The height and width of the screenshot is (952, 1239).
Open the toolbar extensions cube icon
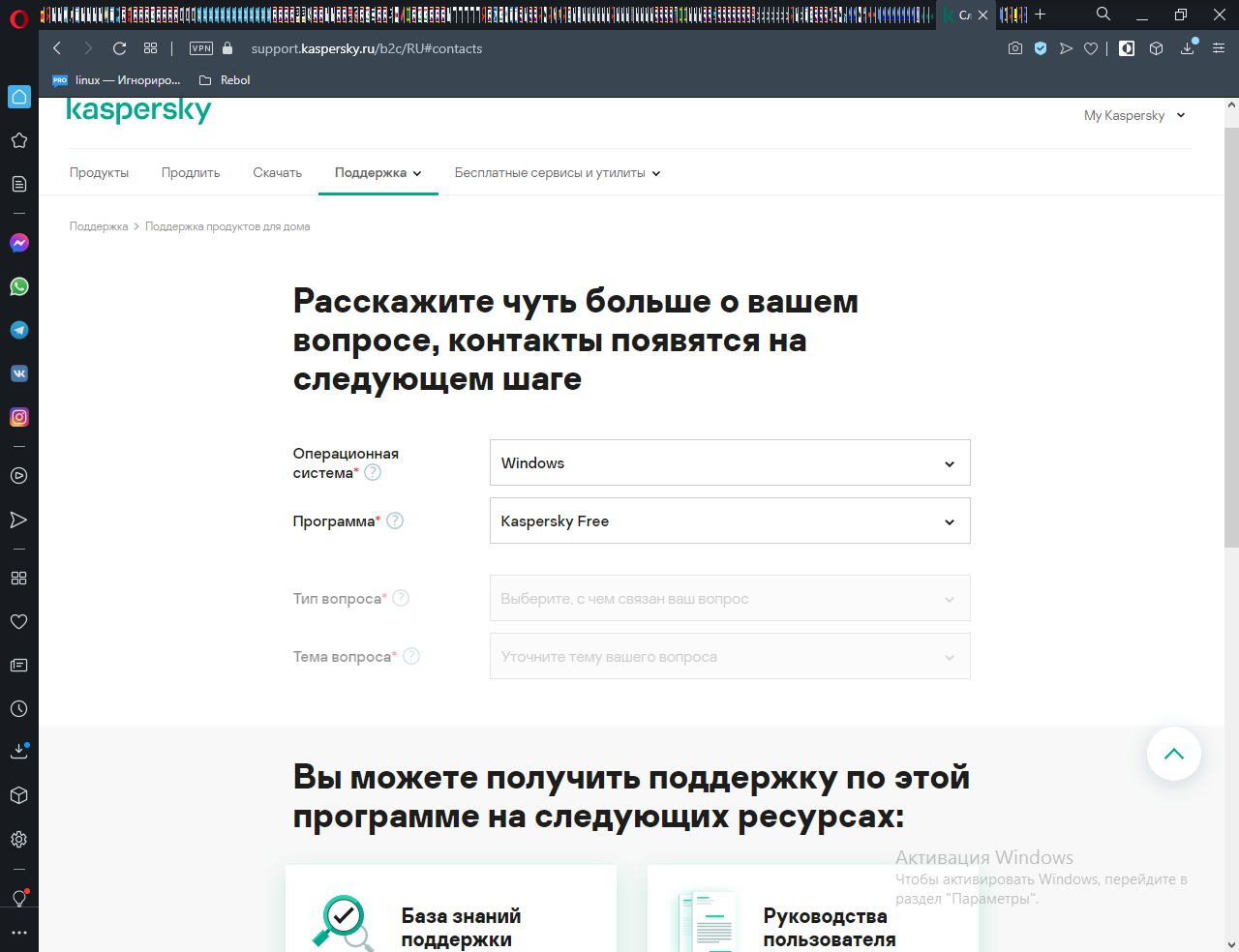1156,48
